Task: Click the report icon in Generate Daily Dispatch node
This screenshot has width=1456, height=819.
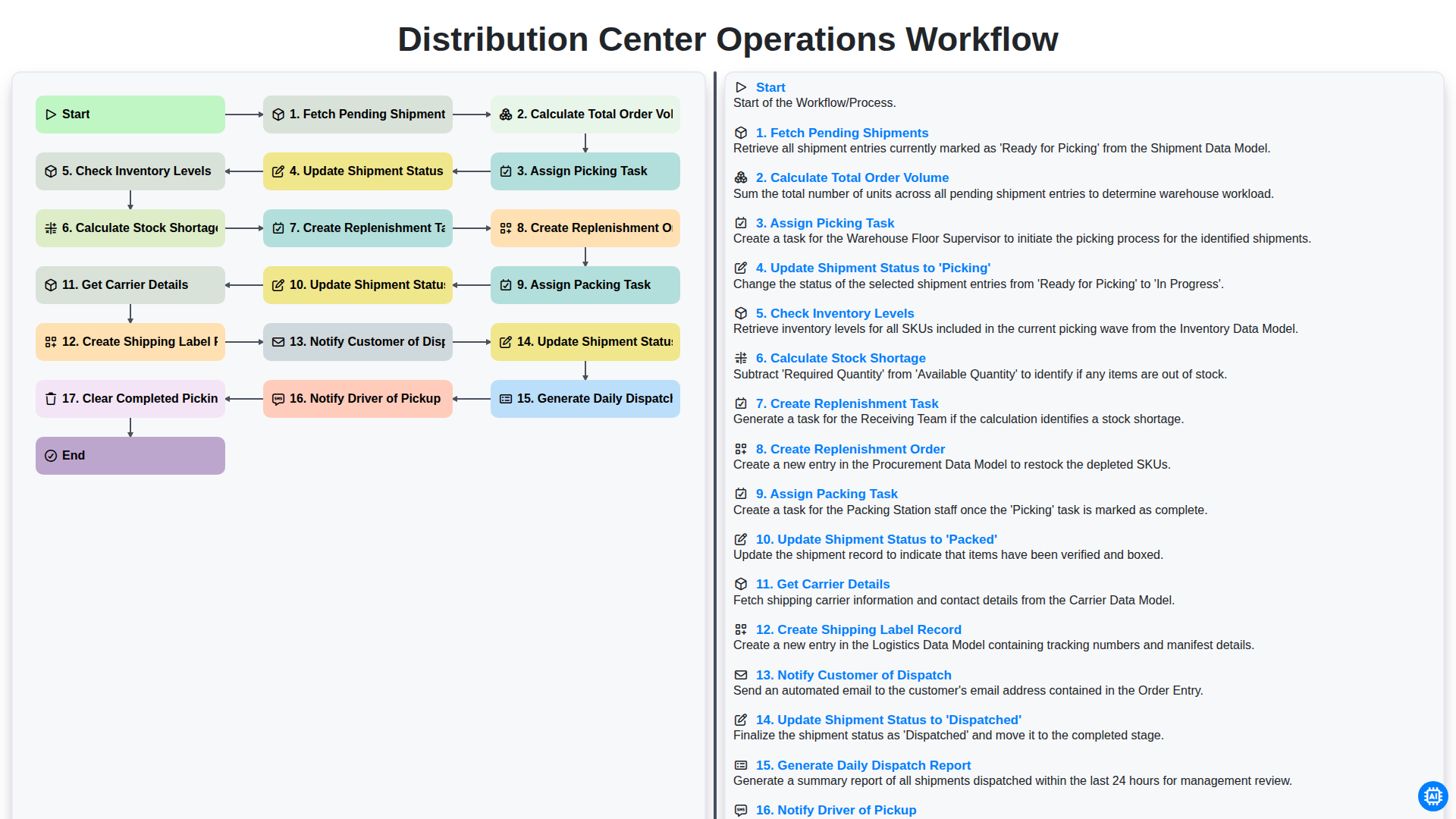Action: click(506, 399)
